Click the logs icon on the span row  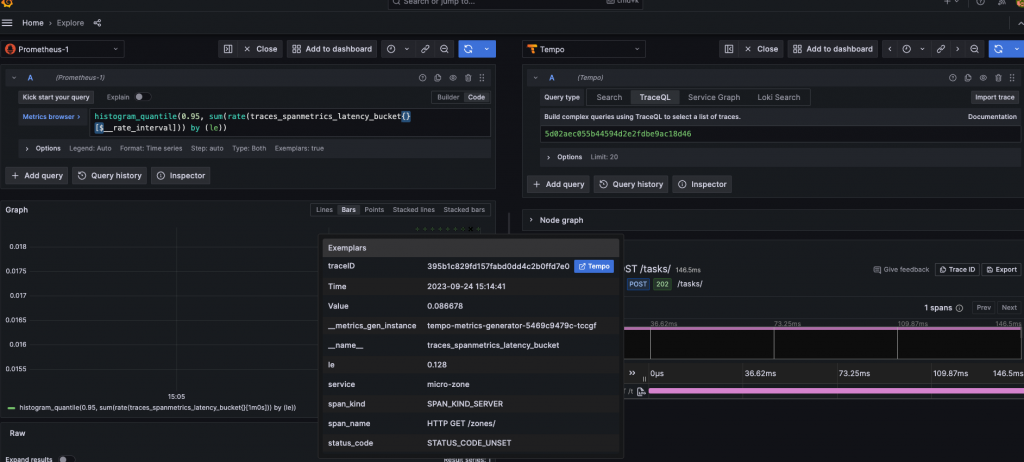pos(641,391)
